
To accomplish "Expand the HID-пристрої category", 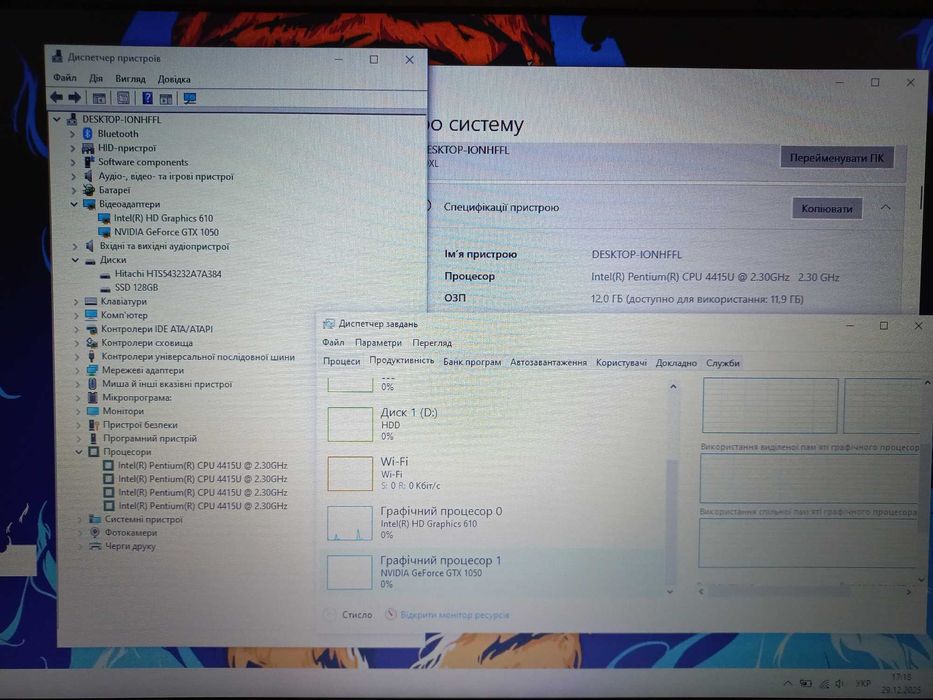I will coord(73,148).
